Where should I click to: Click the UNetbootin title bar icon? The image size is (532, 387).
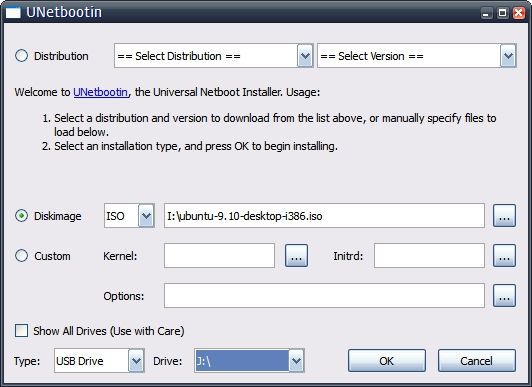click(13, 12)
